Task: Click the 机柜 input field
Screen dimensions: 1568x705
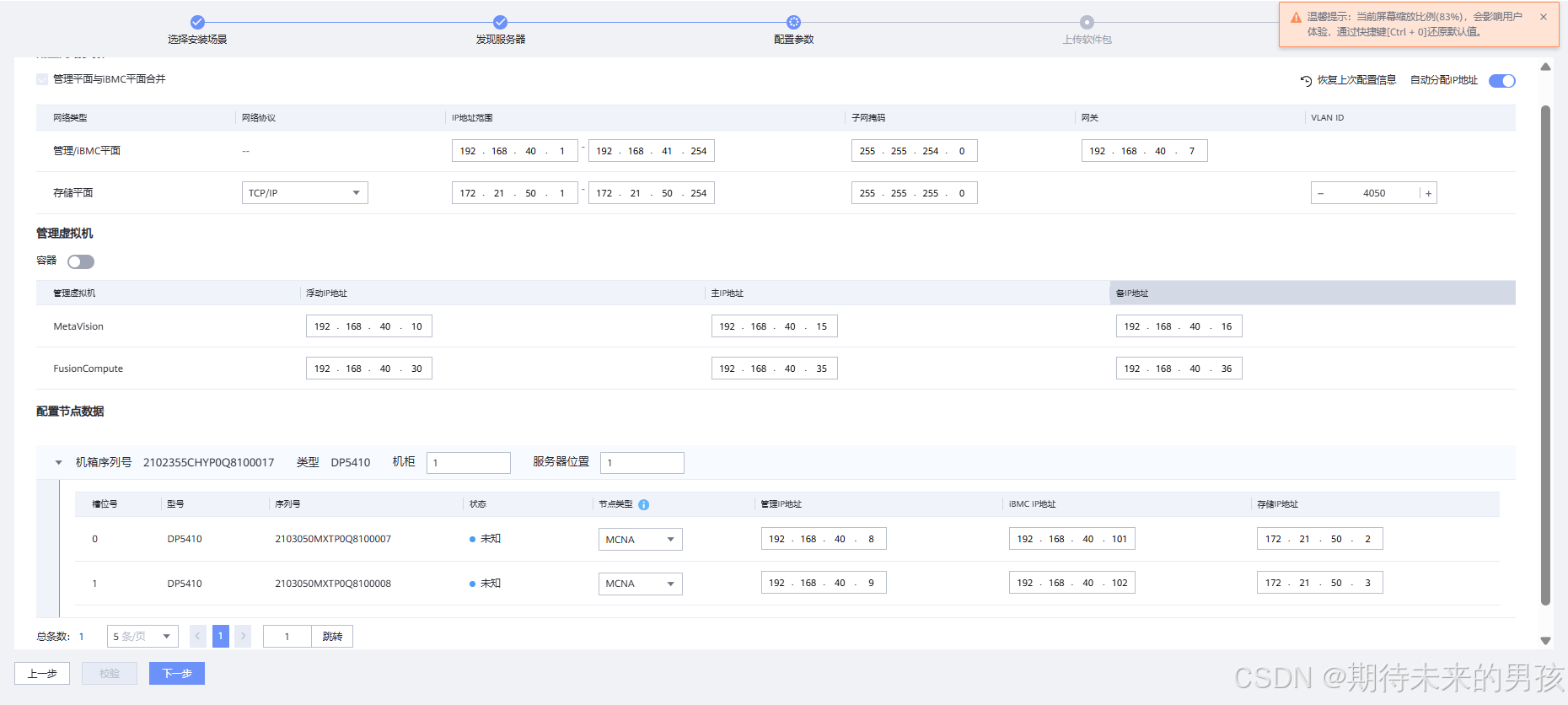Action: [469, 463]
